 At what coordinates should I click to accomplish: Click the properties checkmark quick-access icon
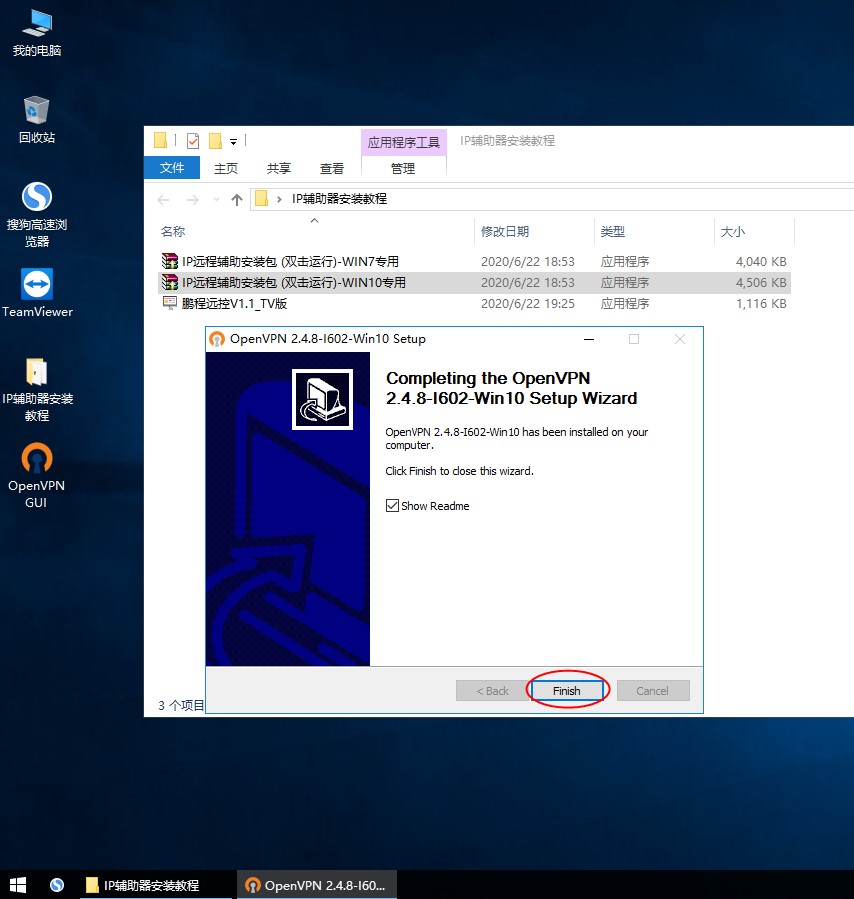193,140
